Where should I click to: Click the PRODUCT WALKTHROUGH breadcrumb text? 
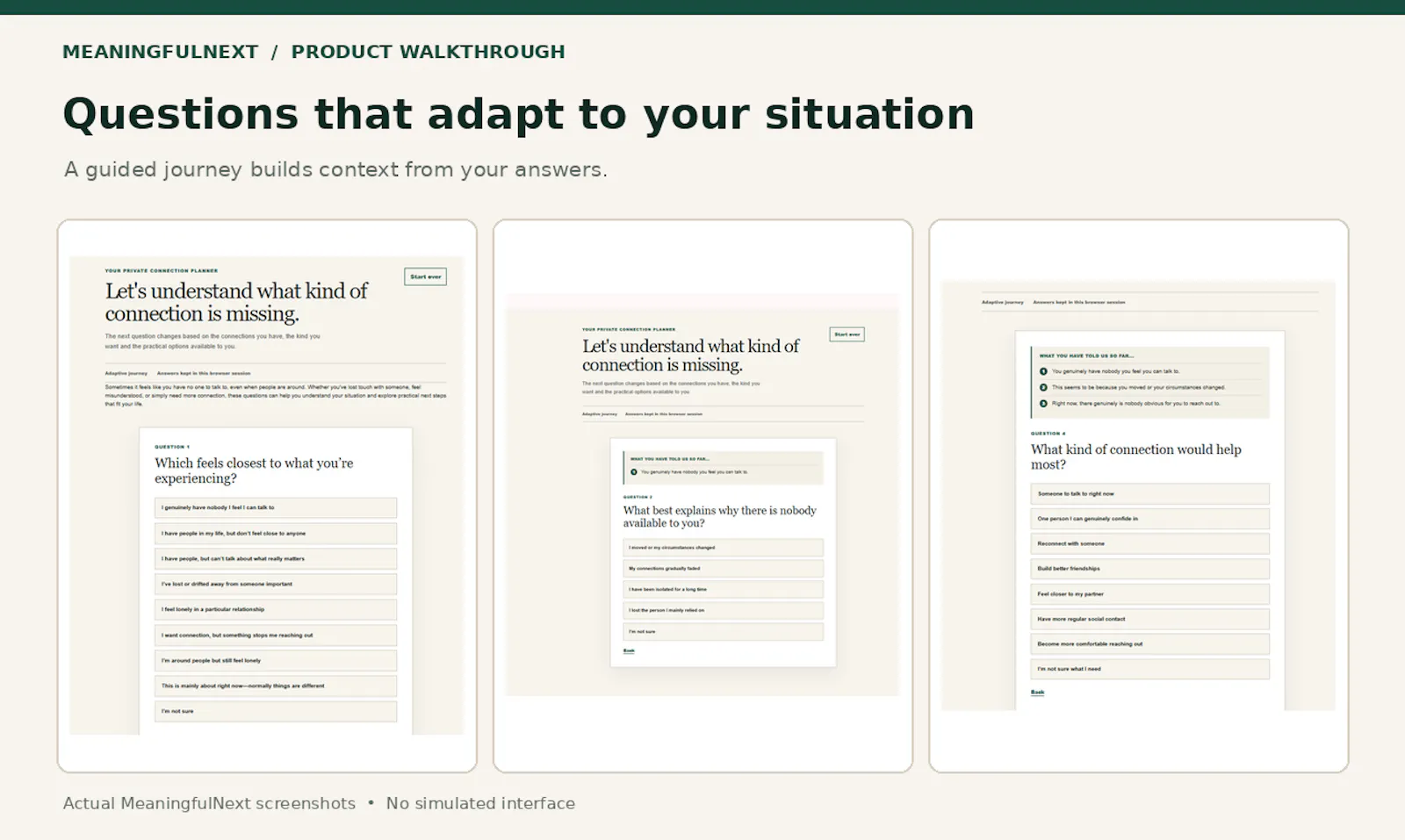coord(429,52)
